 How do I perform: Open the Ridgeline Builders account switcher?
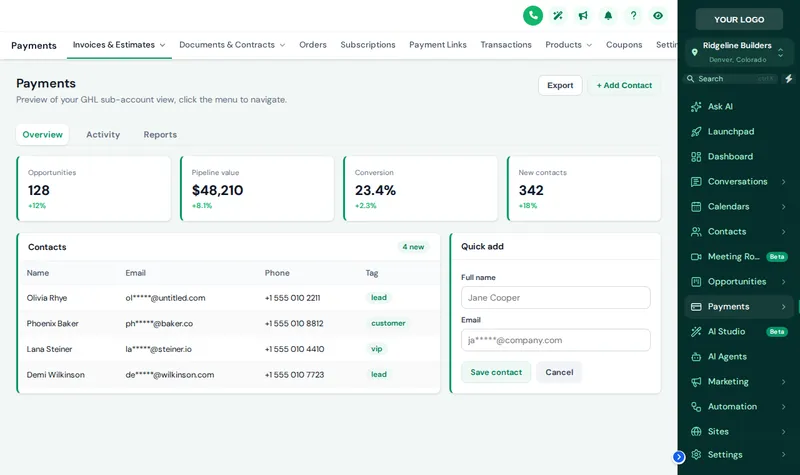(739, 52)
